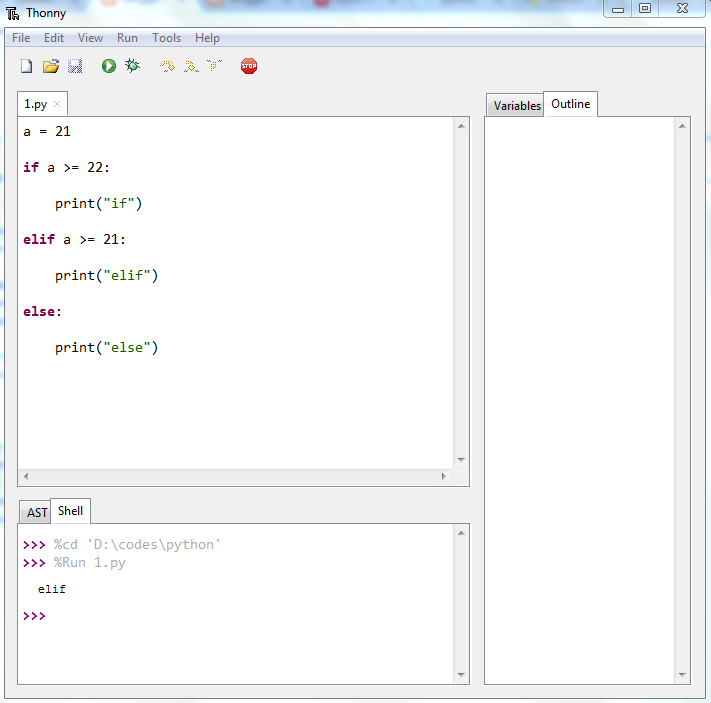Click the Outline panel scrollbar's up arrow
Screen dimensions: 711x703
coord(682,126)
